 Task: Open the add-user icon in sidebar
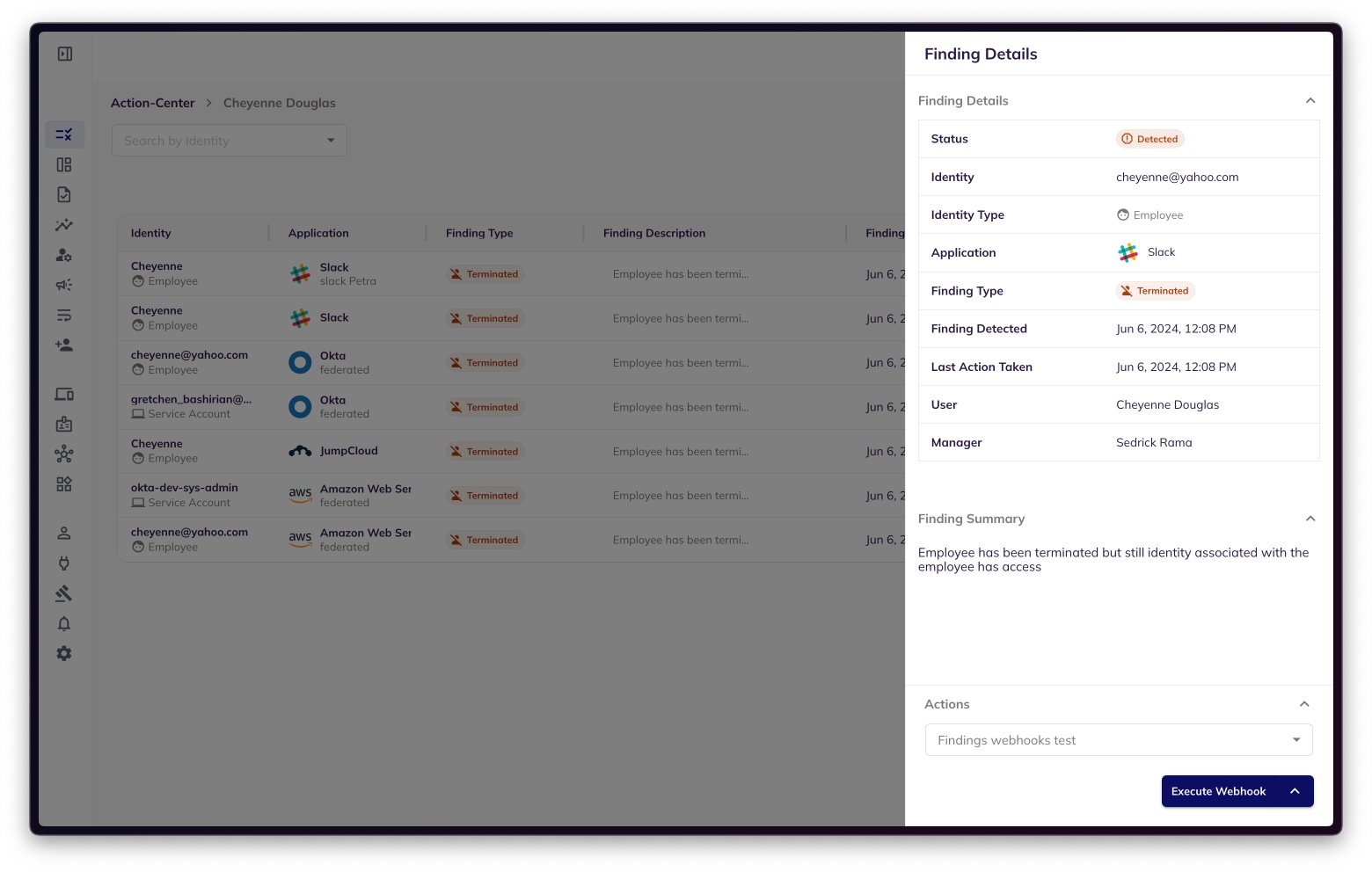coord(64,345)
